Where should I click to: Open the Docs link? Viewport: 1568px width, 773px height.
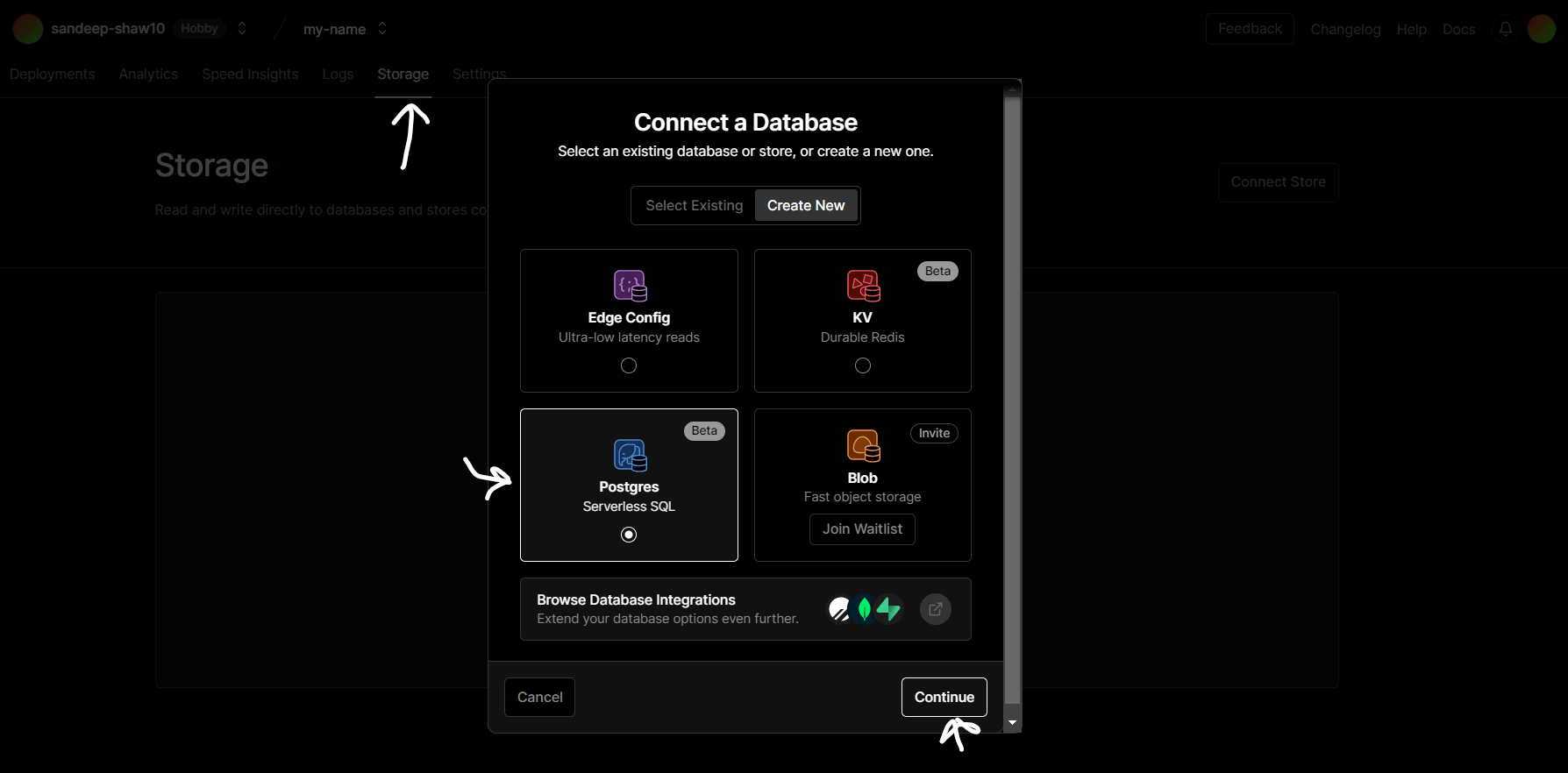coord(1459,29)
